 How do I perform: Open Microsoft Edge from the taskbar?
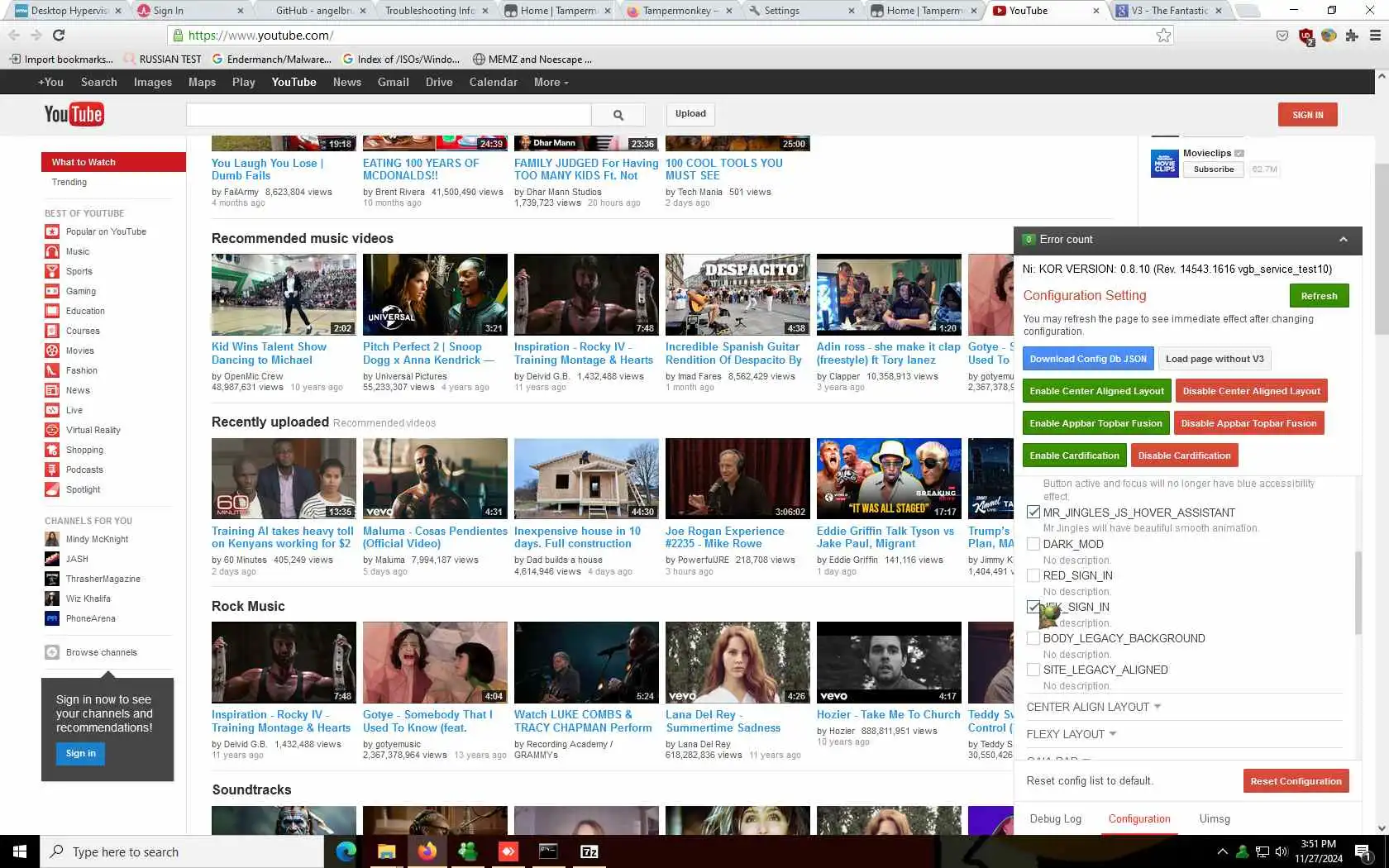pos(346,851)
